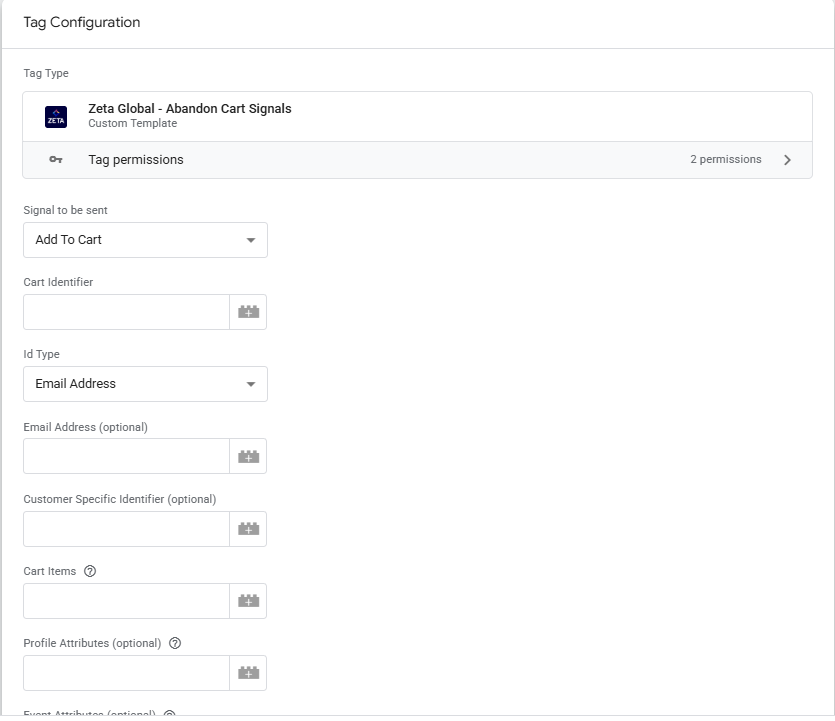Open variable picker for Email Address field
This screenshot has height=721, width=835.
[x=248, y=456]
